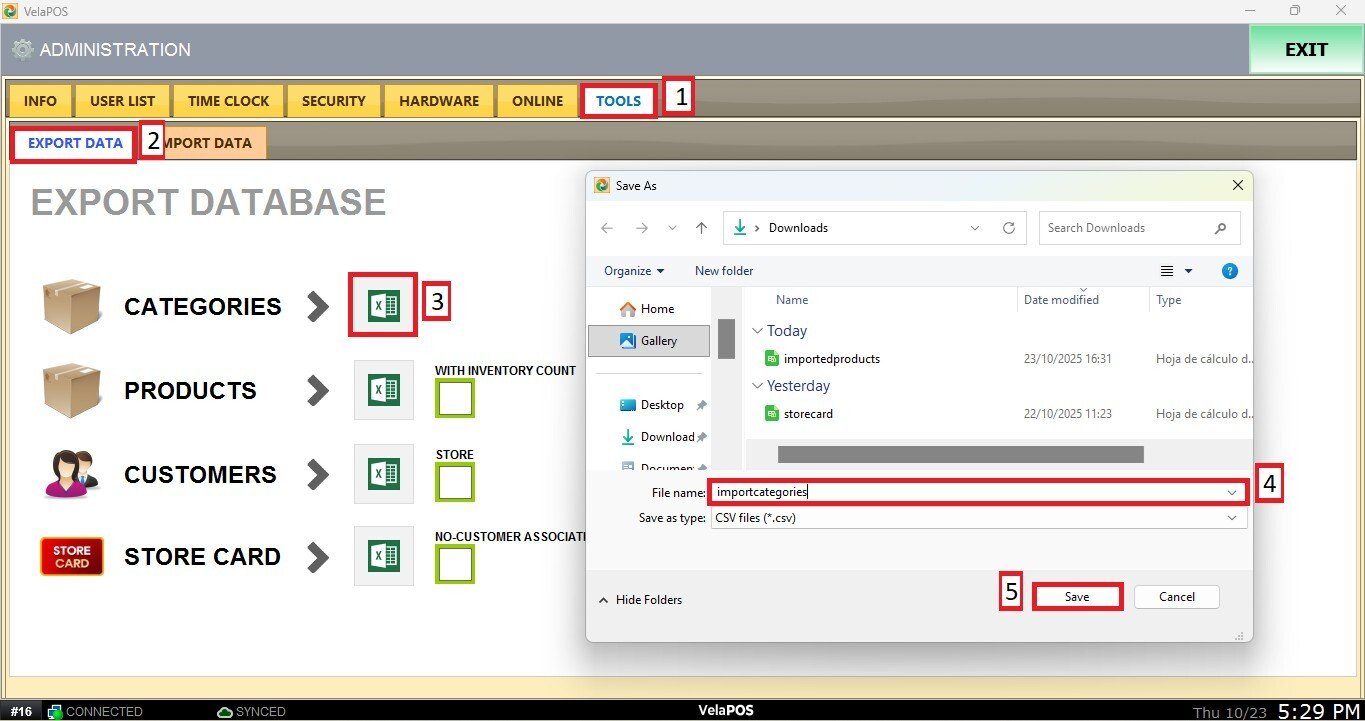Click the horizontal scrollbar in file list

click(x=960, y=454)
